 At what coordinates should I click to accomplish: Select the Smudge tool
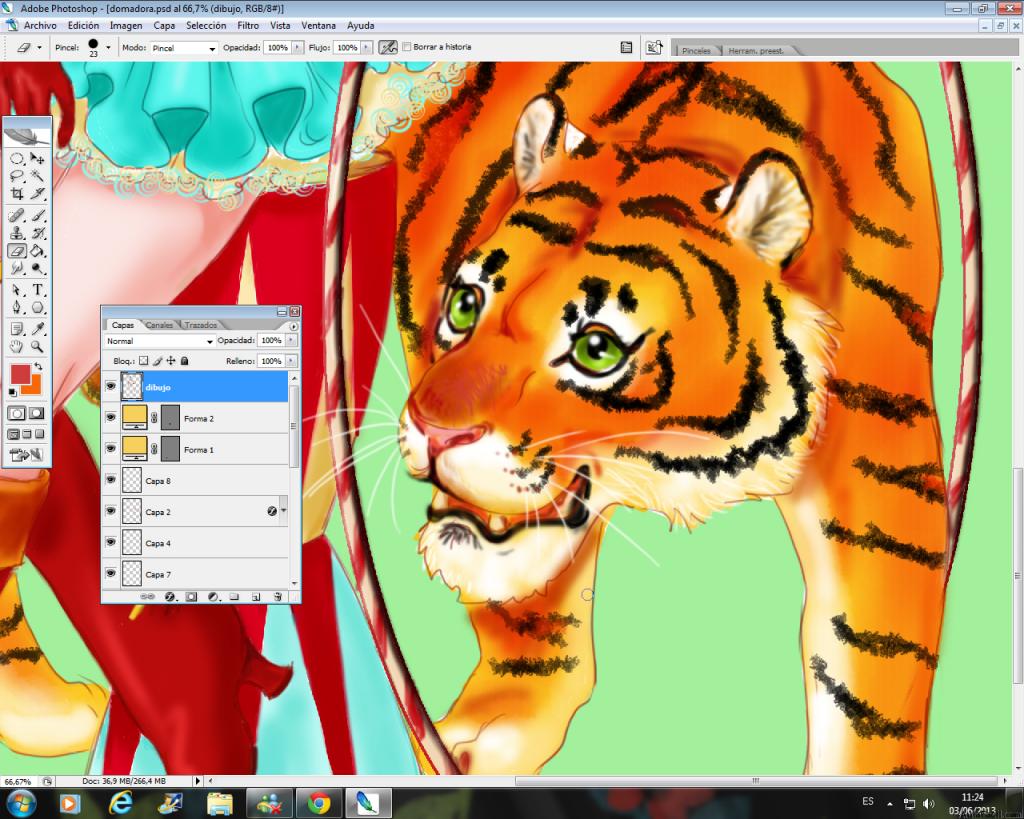(17, 268)
